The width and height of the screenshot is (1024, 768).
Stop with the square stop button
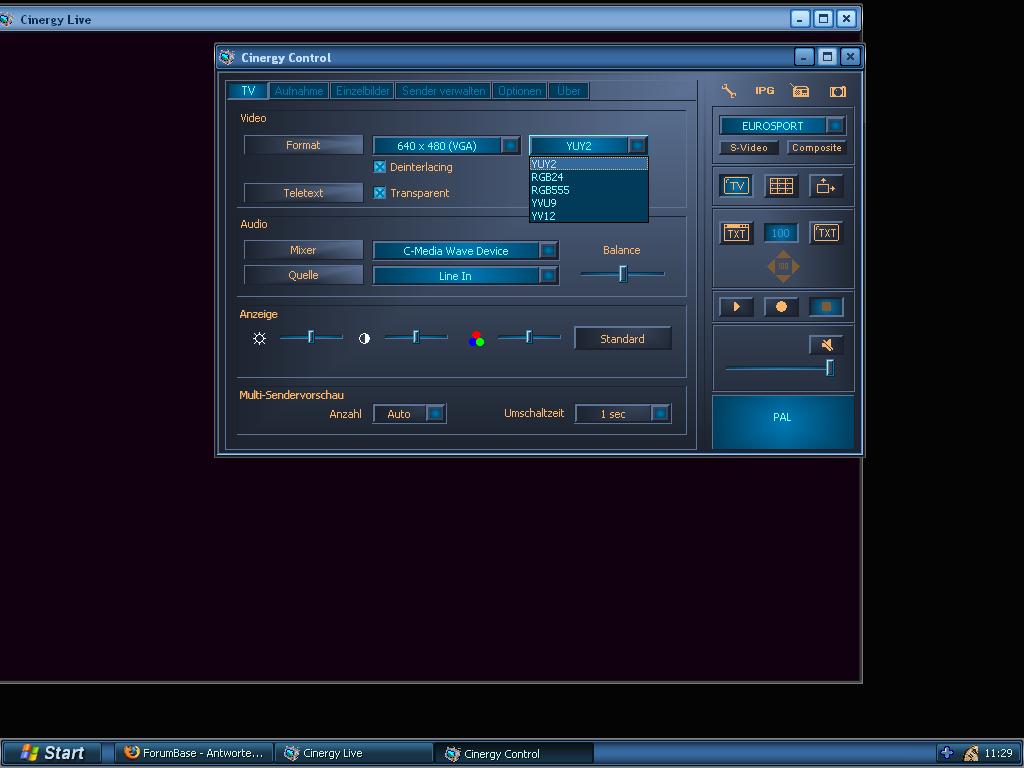point(826,307)
